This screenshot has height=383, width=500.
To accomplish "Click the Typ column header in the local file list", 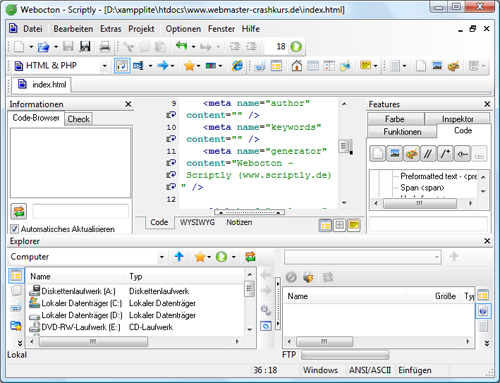I will click(x=185, y=276).
